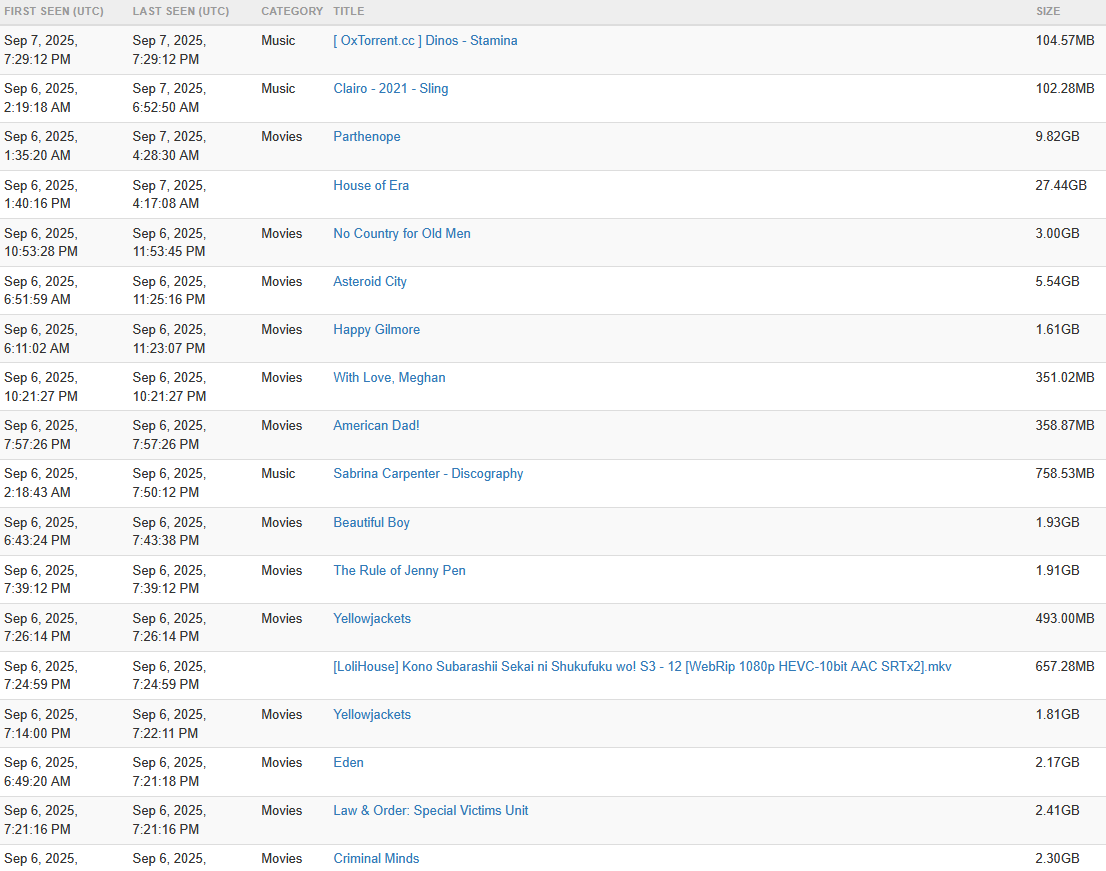The height and width of the screenshot is (871, 1106).
Task: Open the 1.81GB Yellowjackets link
Action: 372,714
